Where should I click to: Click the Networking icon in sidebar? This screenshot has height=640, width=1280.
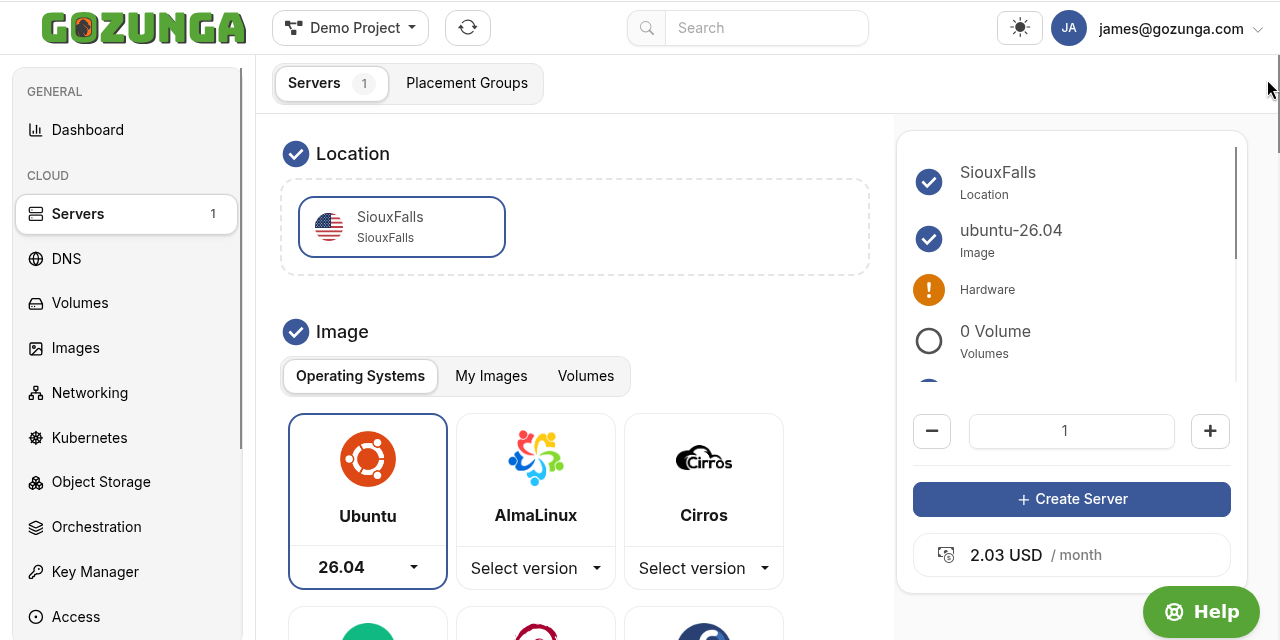point(36,393)
